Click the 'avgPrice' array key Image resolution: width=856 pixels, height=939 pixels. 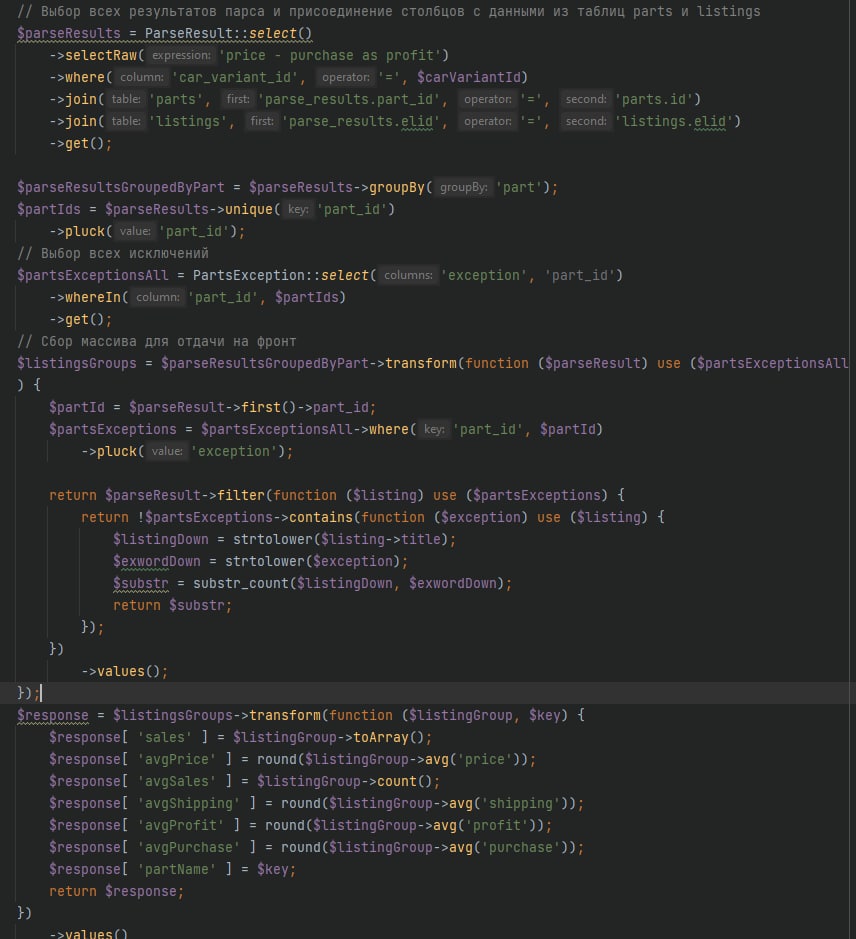coord(177,759)
